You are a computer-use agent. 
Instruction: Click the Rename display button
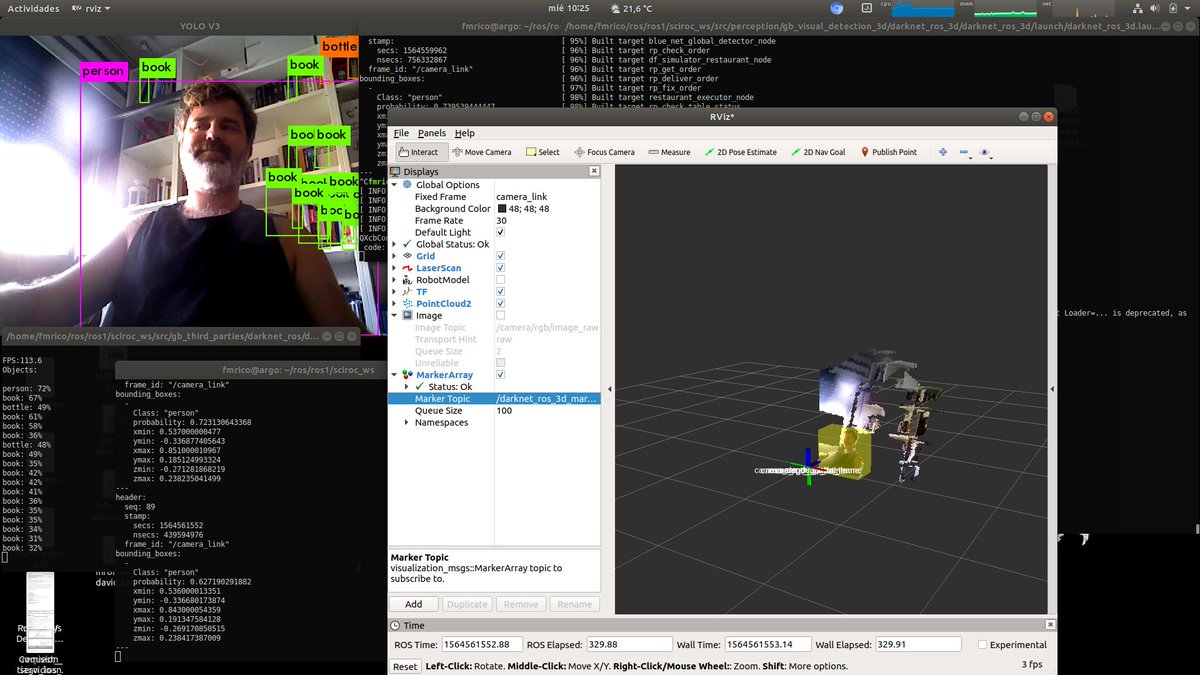(574, 604)
